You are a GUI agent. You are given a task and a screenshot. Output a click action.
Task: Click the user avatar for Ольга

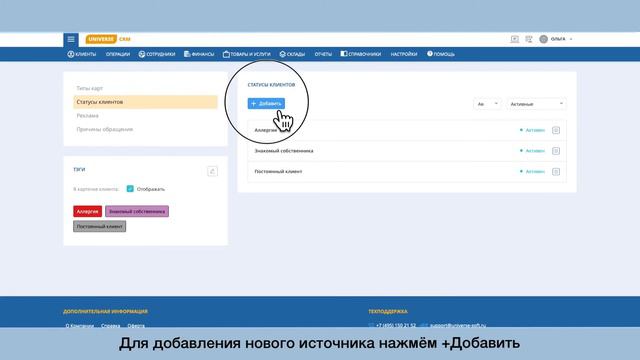pos(543,39)
